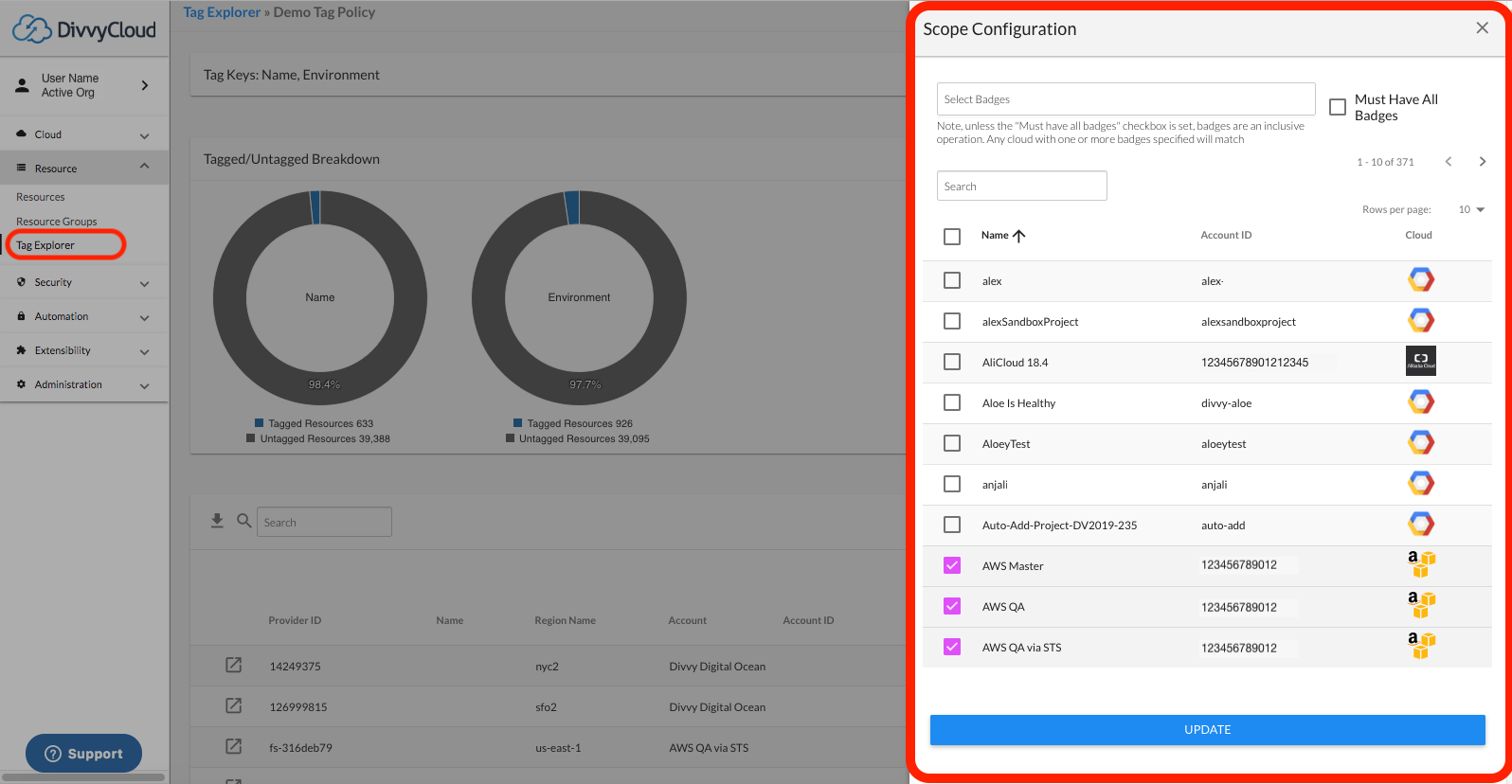The height and width of the screenshot is (784, 1512).
Task: Check the AliCloud 18.4 checkbox
Action: (x=952, y=362)
